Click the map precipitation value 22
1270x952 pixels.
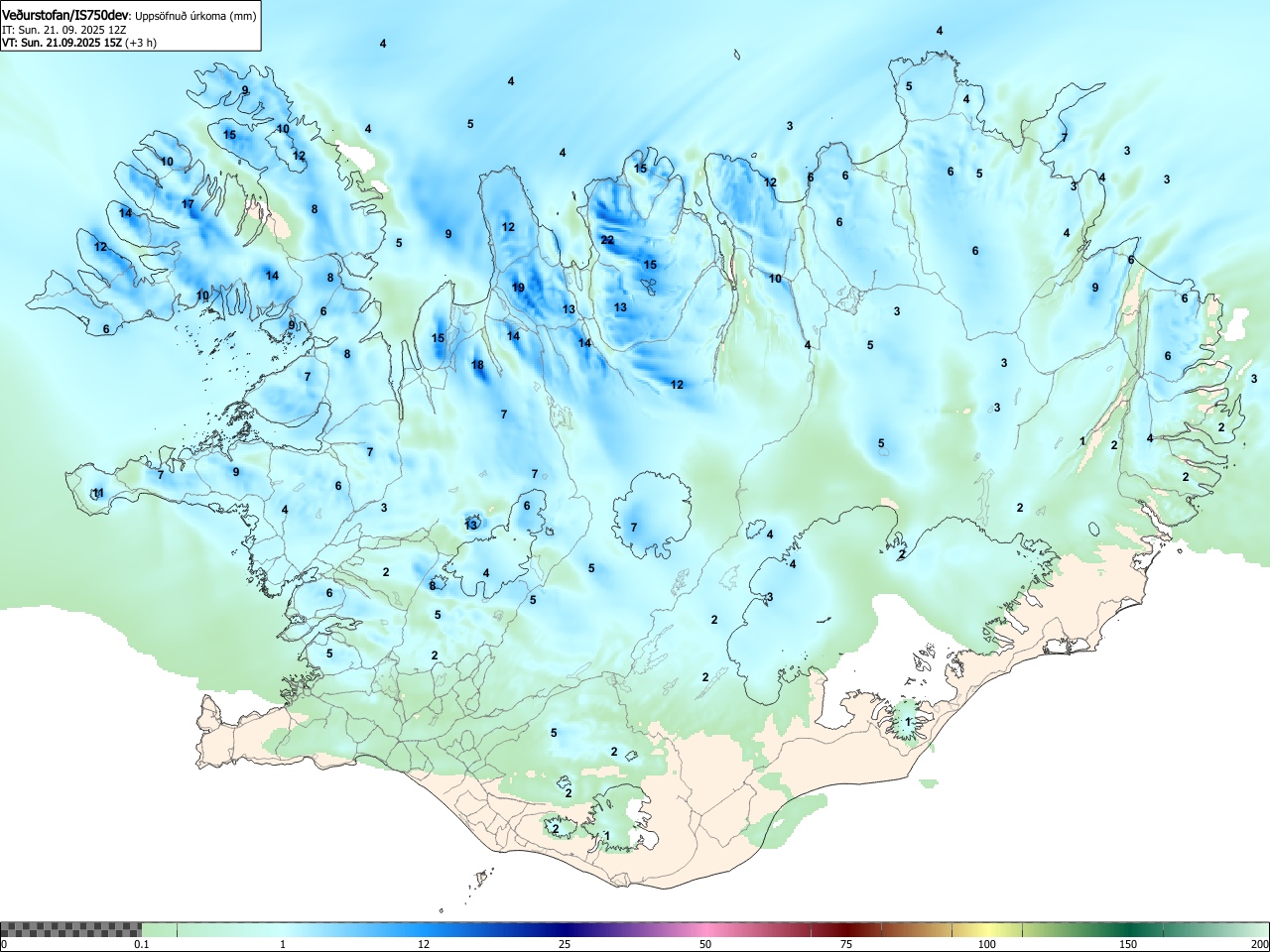607,240
